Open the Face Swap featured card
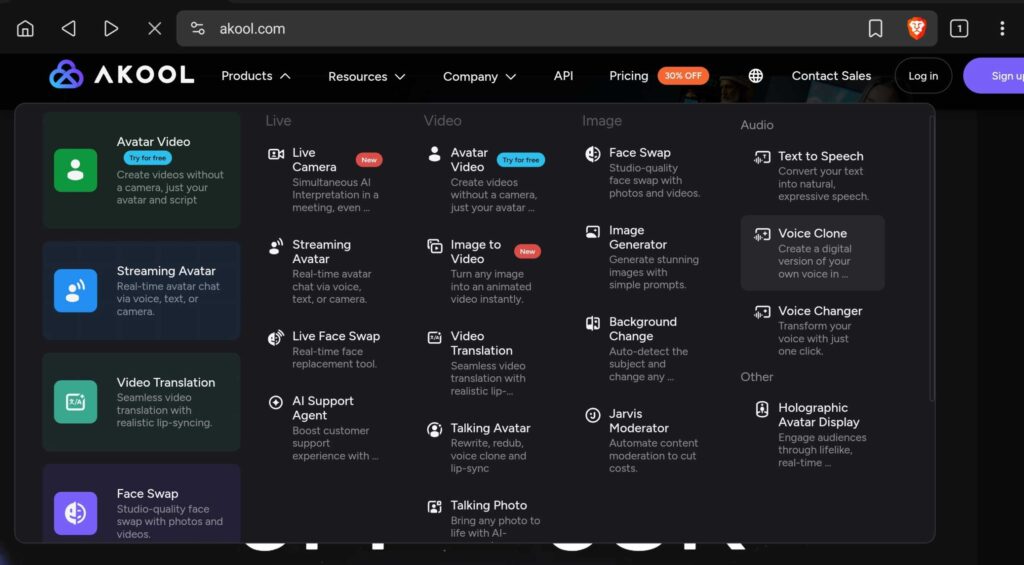This screenshot has width=1024, height=565. pyautogui.click(x=142, y=504)
